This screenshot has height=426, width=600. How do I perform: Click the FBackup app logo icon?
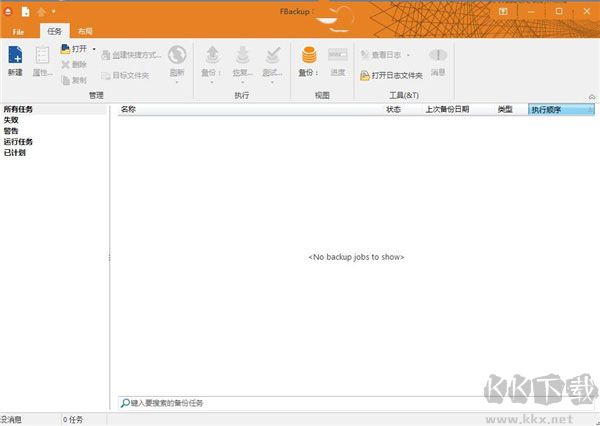click(x=8, y=11)
